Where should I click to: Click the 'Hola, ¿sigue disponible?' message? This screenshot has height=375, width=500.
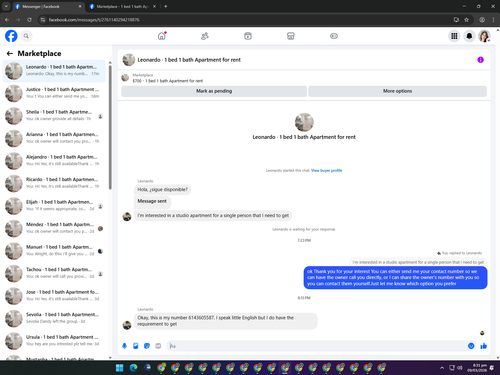pyautogui.click(x=163, y=190)
